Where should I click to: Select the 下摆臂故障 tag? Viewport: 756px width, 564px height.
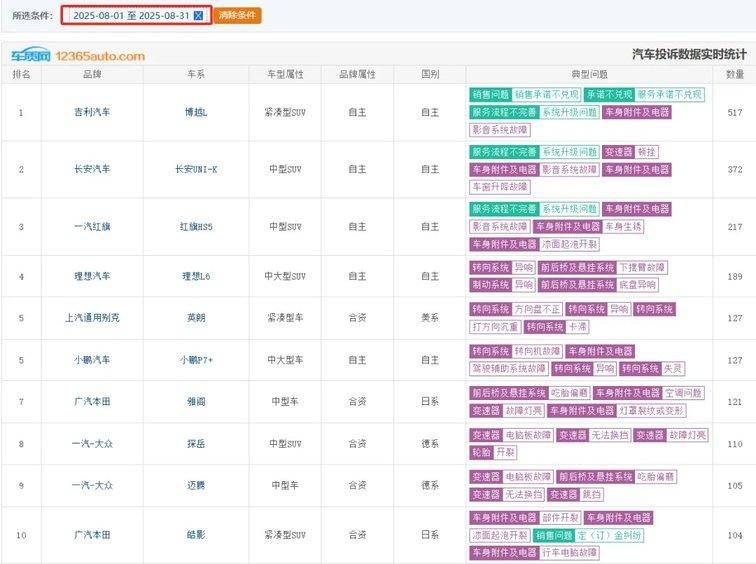[x=642, y=268]
